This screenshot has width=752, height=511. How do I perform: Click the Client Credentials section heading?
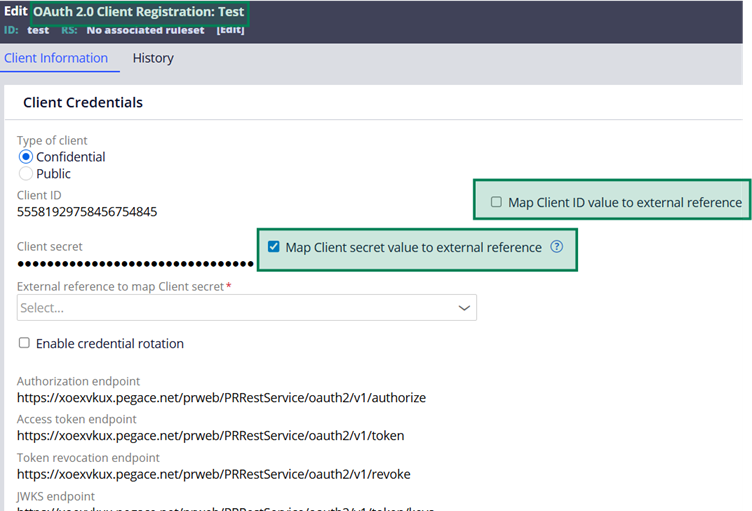pos(83,102)
